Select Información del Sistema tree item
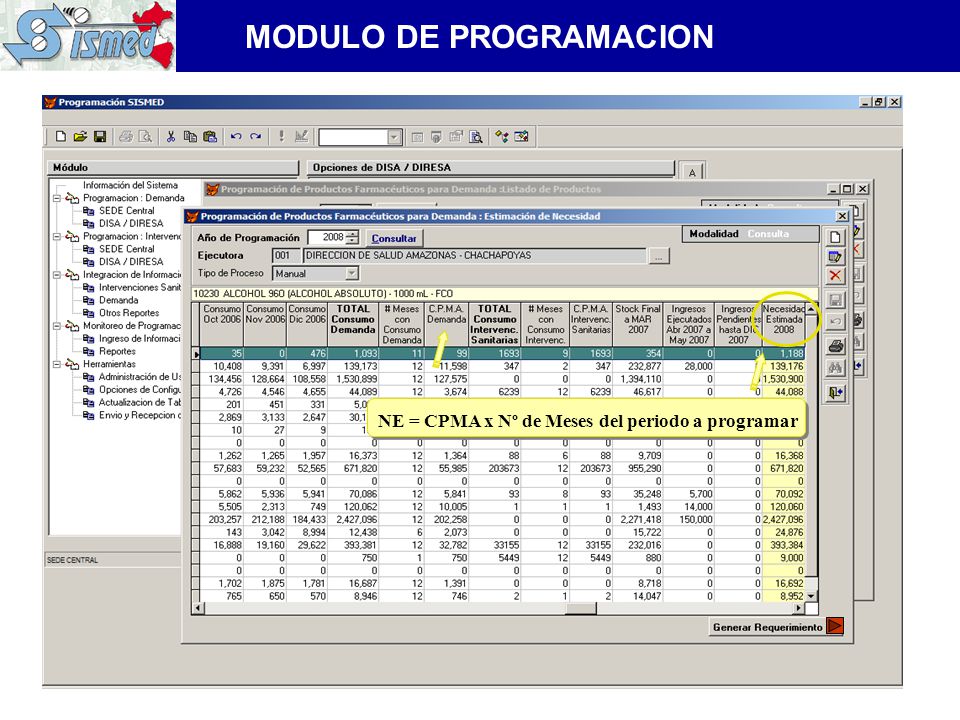 (130, 185)
